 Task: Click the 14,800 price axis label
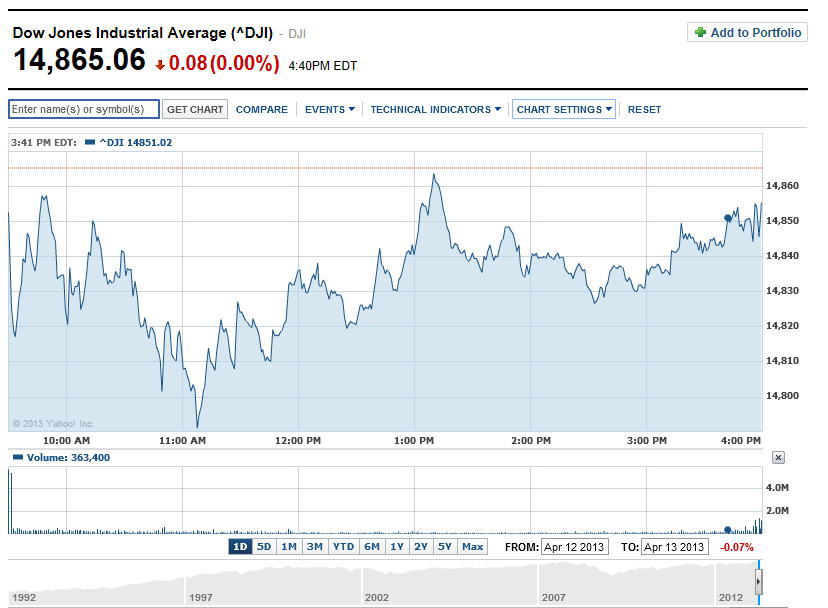point(782,395)
